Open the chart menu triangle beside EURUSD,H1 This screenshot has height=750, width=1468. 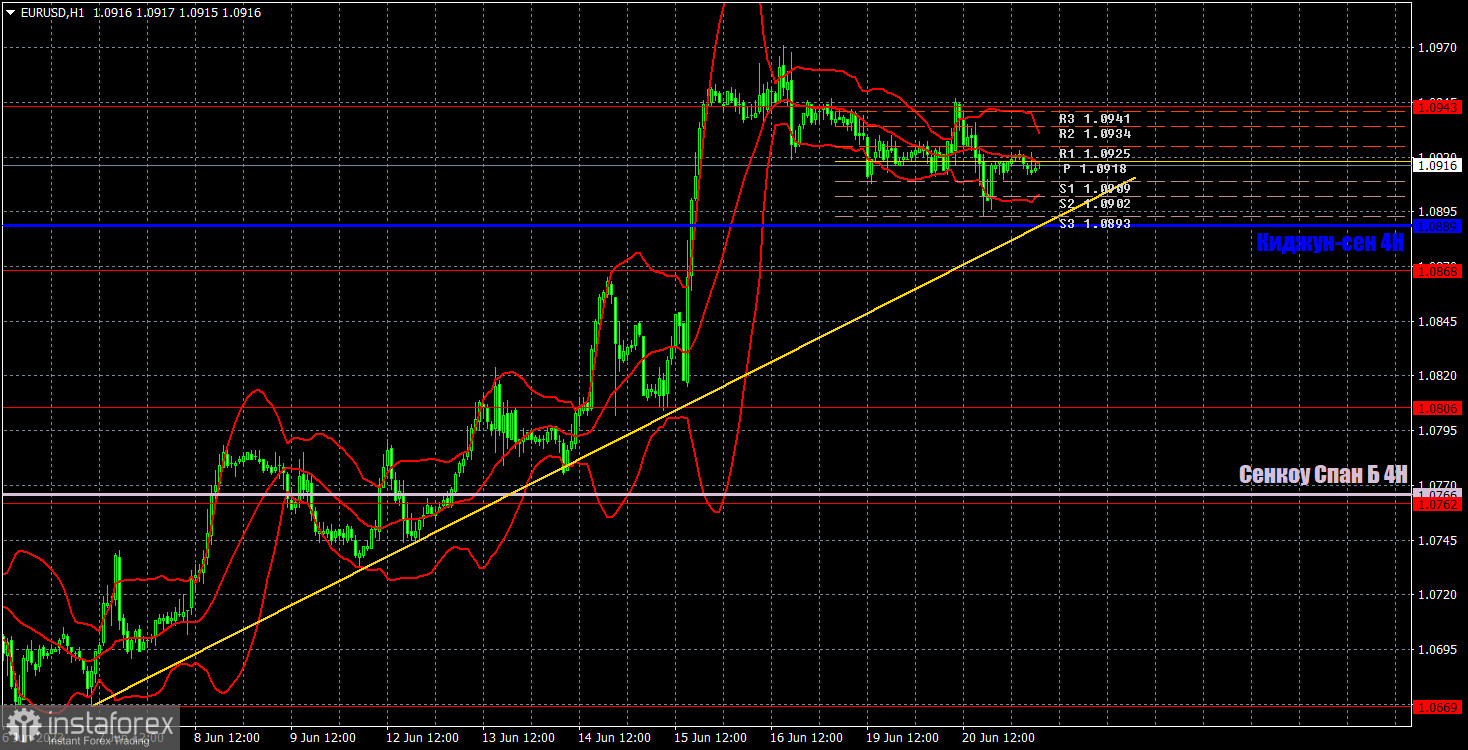[11, 13]
